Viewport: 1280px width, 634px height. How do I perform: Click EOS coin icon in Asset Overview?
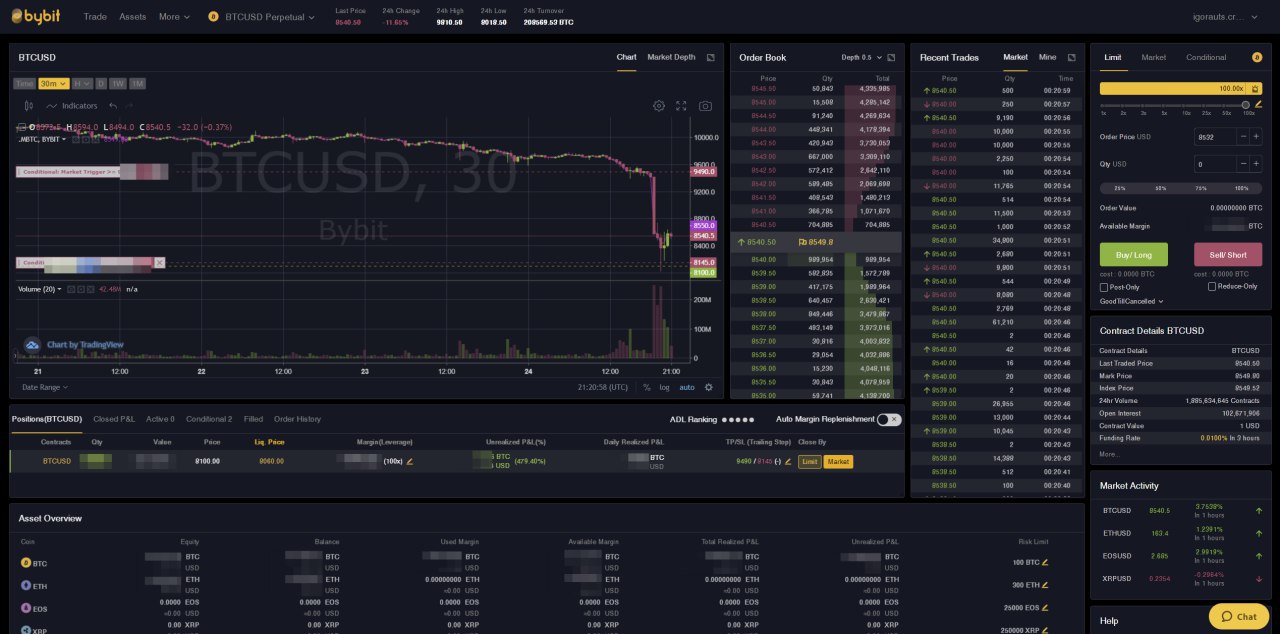[26, 608]
